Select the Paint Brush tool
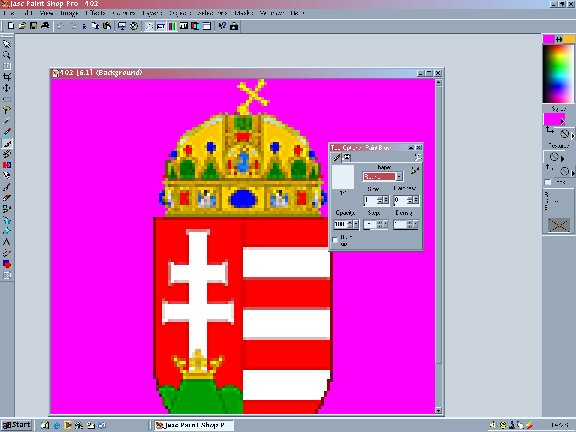The image size is (576, 432). pyautogui.click(x=7, y=143)
